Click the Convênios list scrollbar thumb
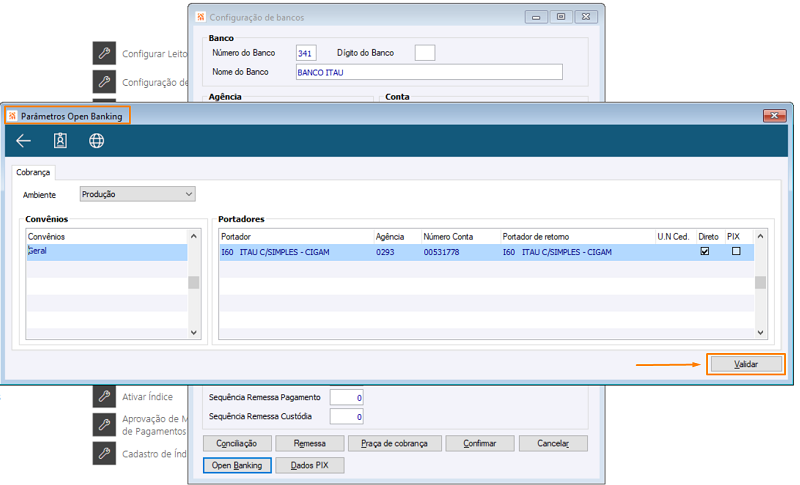The height and width of the screenshot is (485, 800). [193, 282]
